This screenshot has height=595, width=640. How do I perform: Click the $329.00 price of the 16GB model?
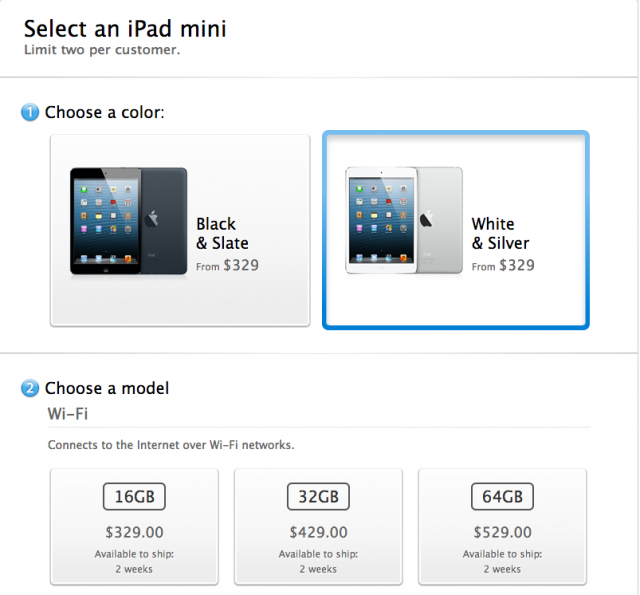pos(134,532)
